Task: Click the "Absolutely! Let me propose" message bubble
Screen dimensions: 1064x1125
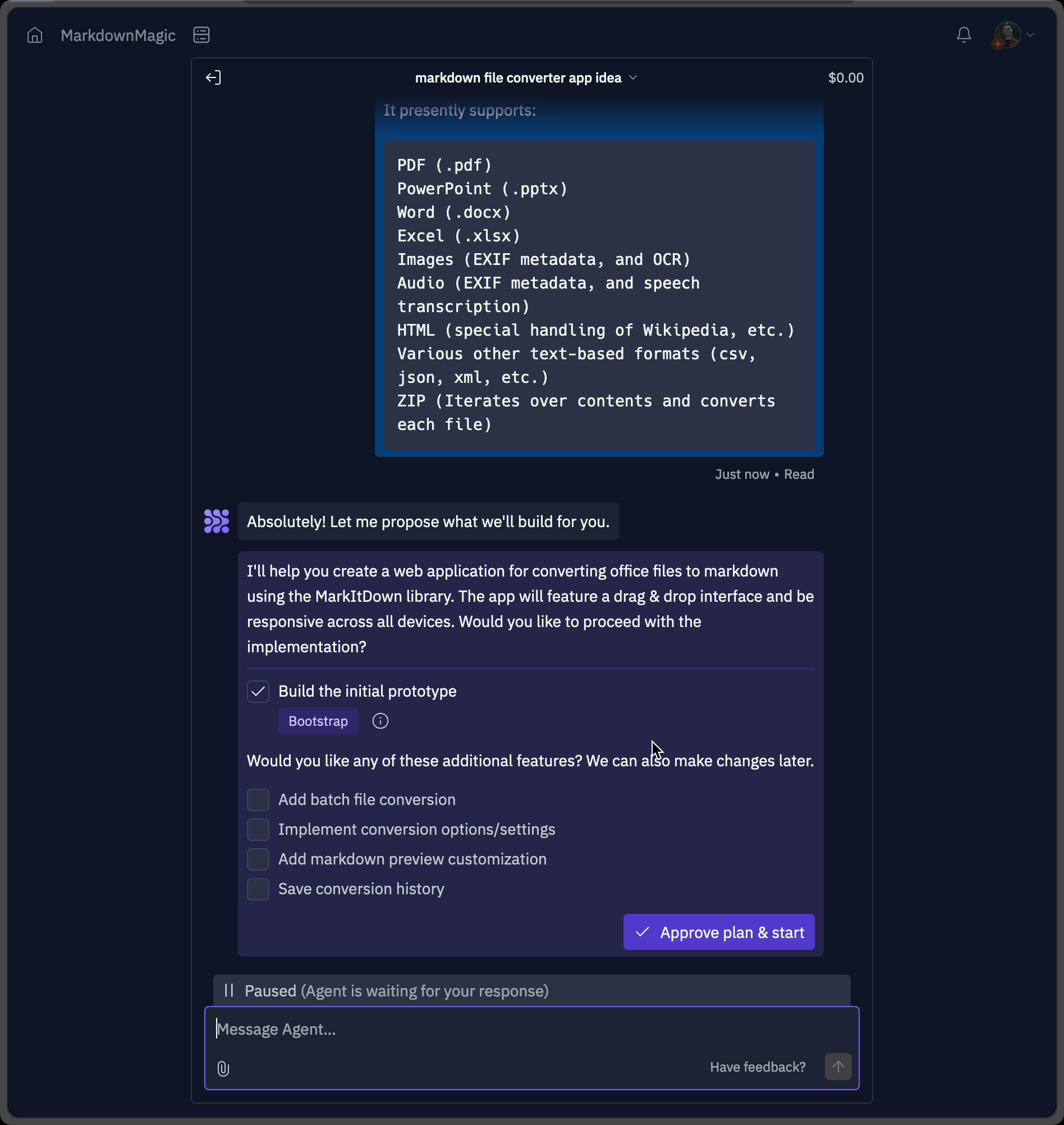Action: [428, 522]
